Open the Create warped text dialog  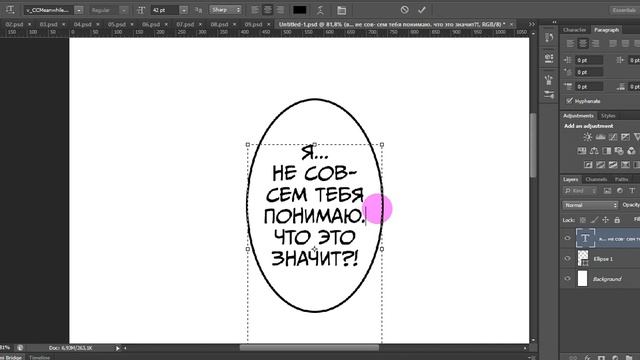[x=320, y=10]
